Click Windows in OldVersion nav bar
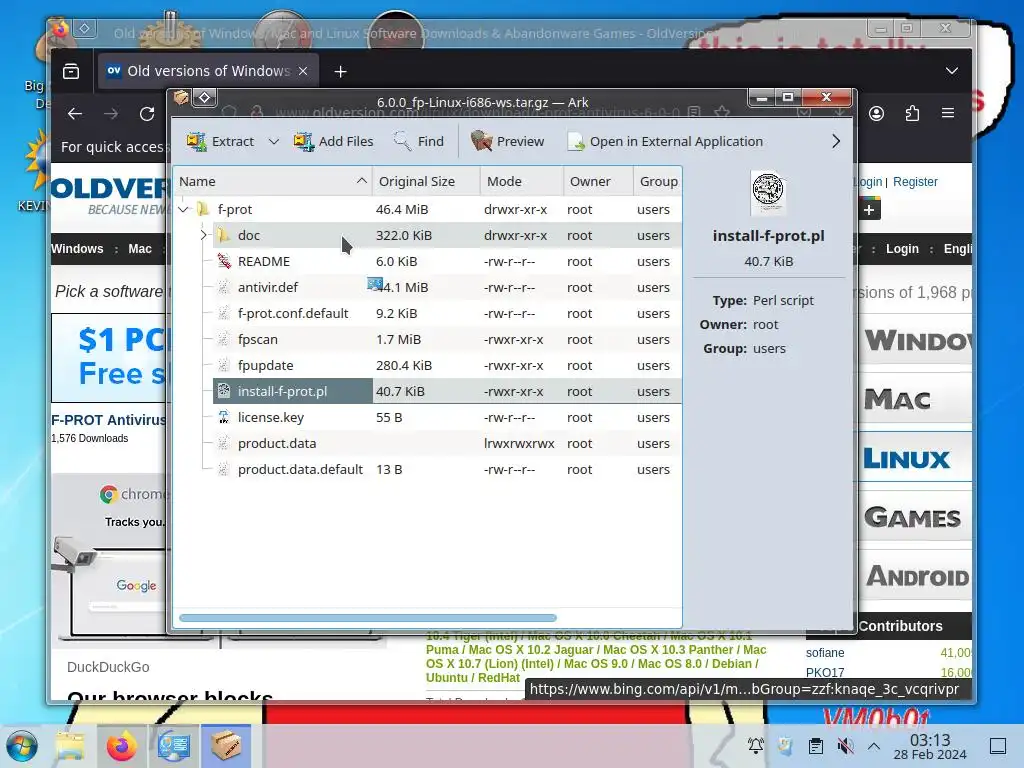Screen dimensions: 1024x768 [77, 249]
